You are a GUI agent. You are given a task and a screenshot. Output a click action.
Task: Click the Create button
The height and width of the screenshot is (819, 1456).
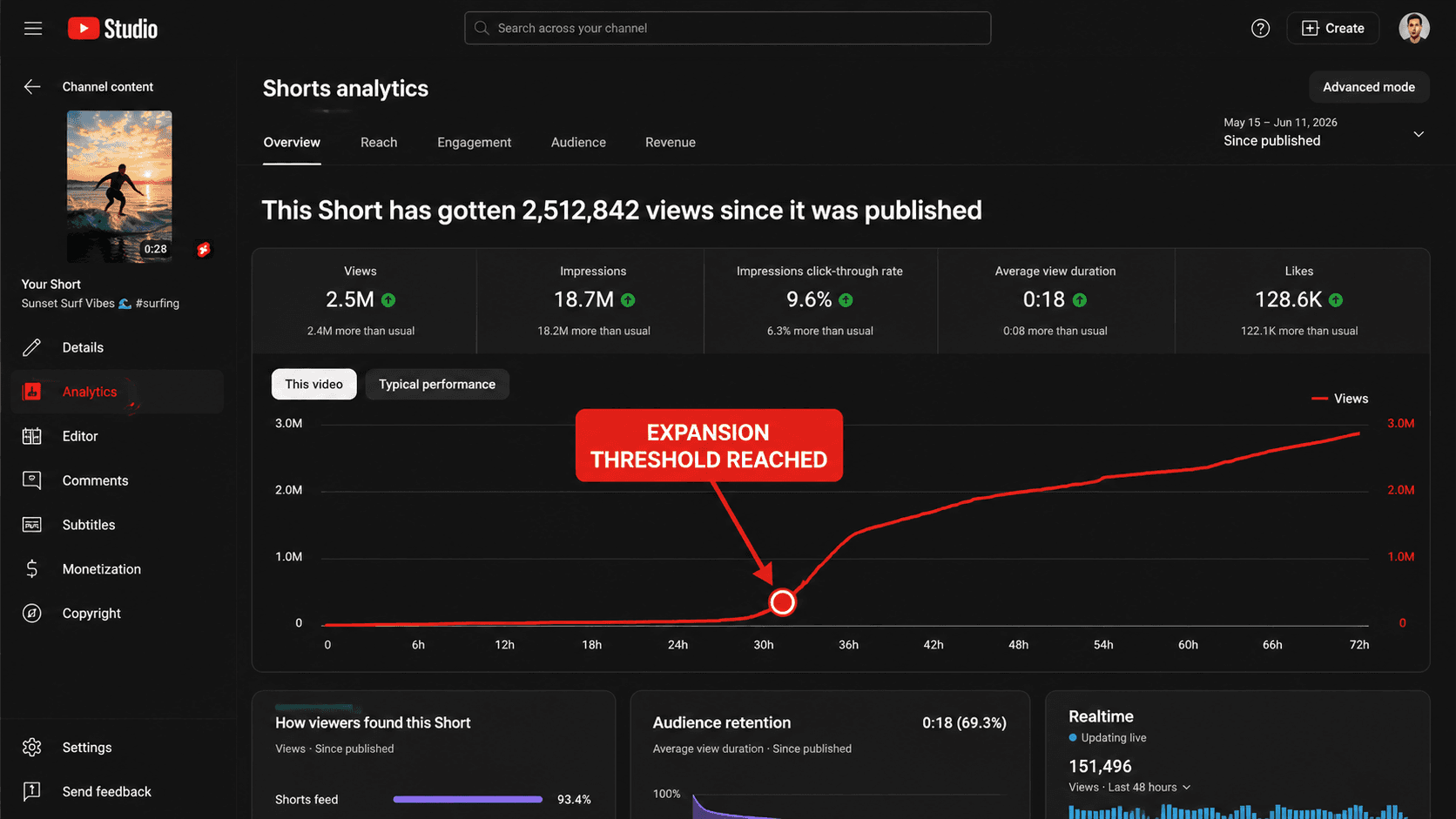pos(1333,29)
